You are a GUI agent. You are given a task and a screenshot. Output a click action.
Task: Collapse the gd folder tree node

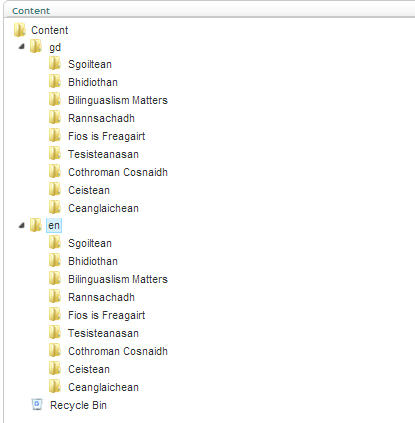22,46
